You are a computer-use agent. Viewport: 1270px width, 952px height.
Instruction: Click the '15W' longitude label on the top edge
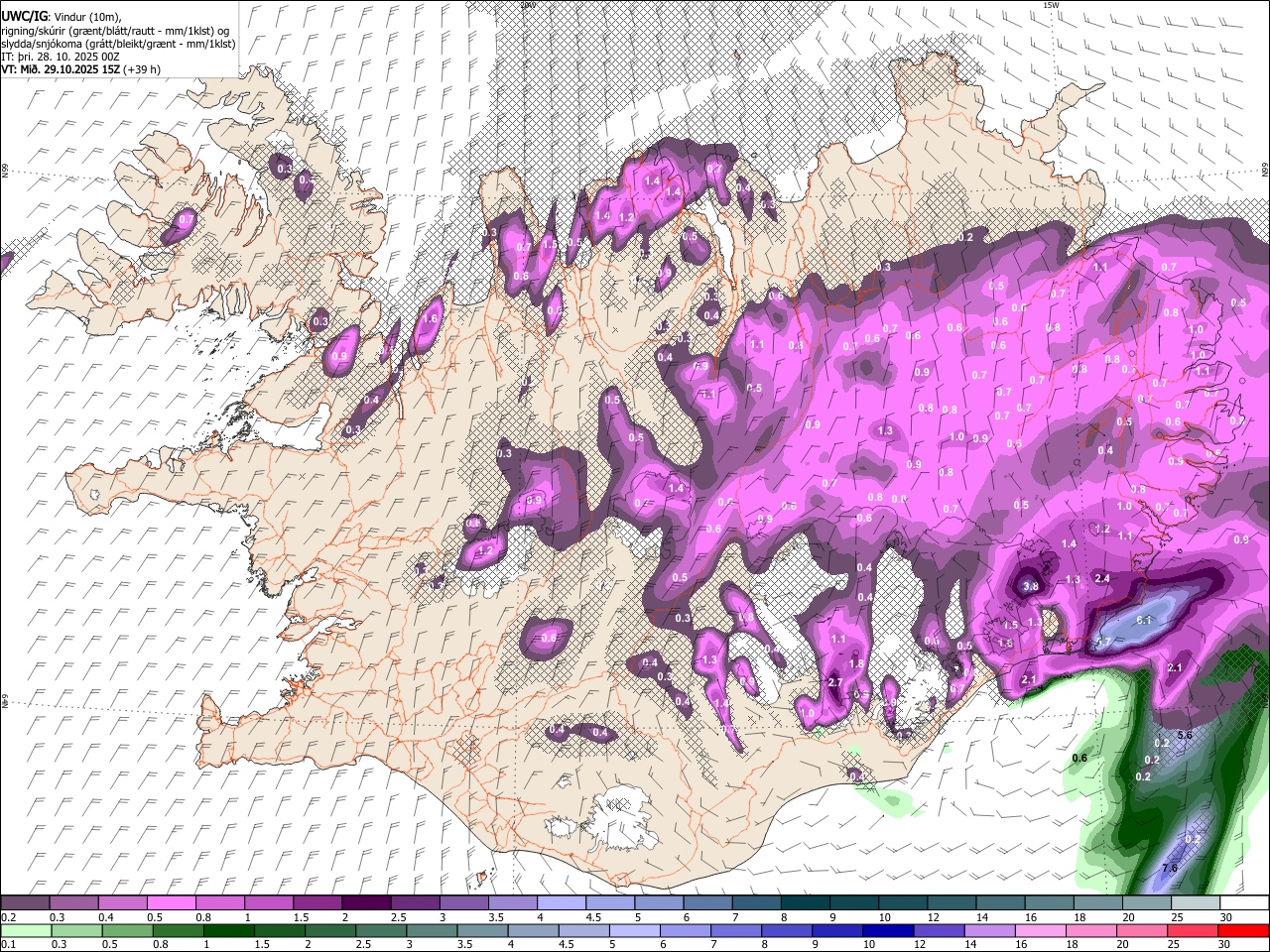tap(1051, 5)
